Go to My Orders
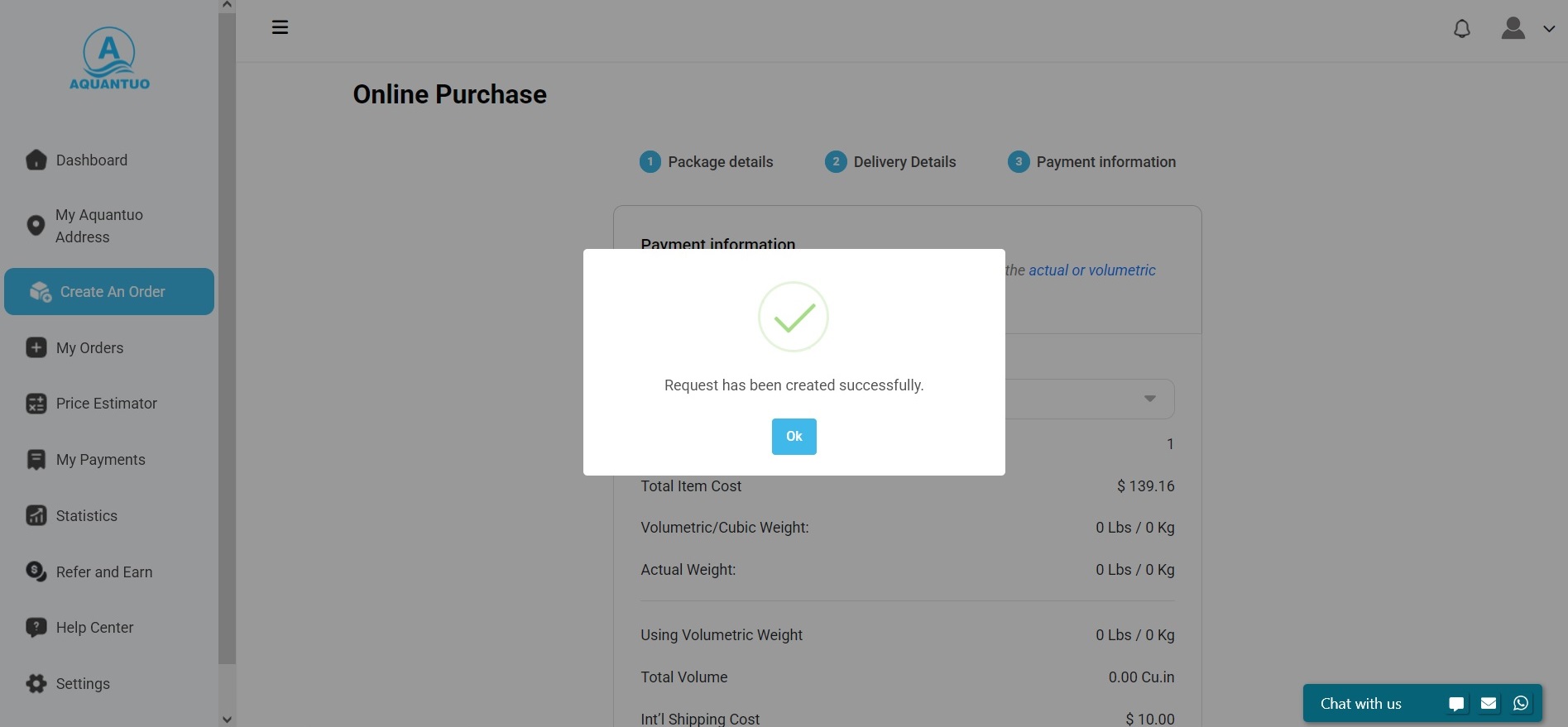 click(89, 348)
